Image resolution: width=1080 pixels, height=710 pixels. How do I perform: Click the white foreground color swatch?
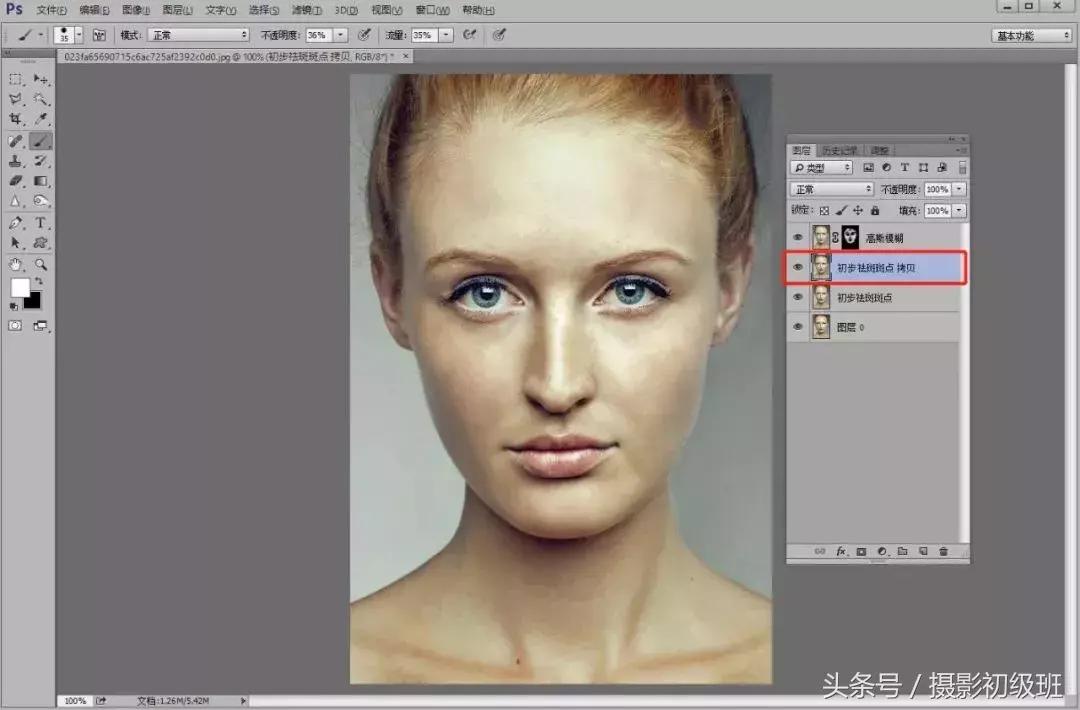coord(19,287)
